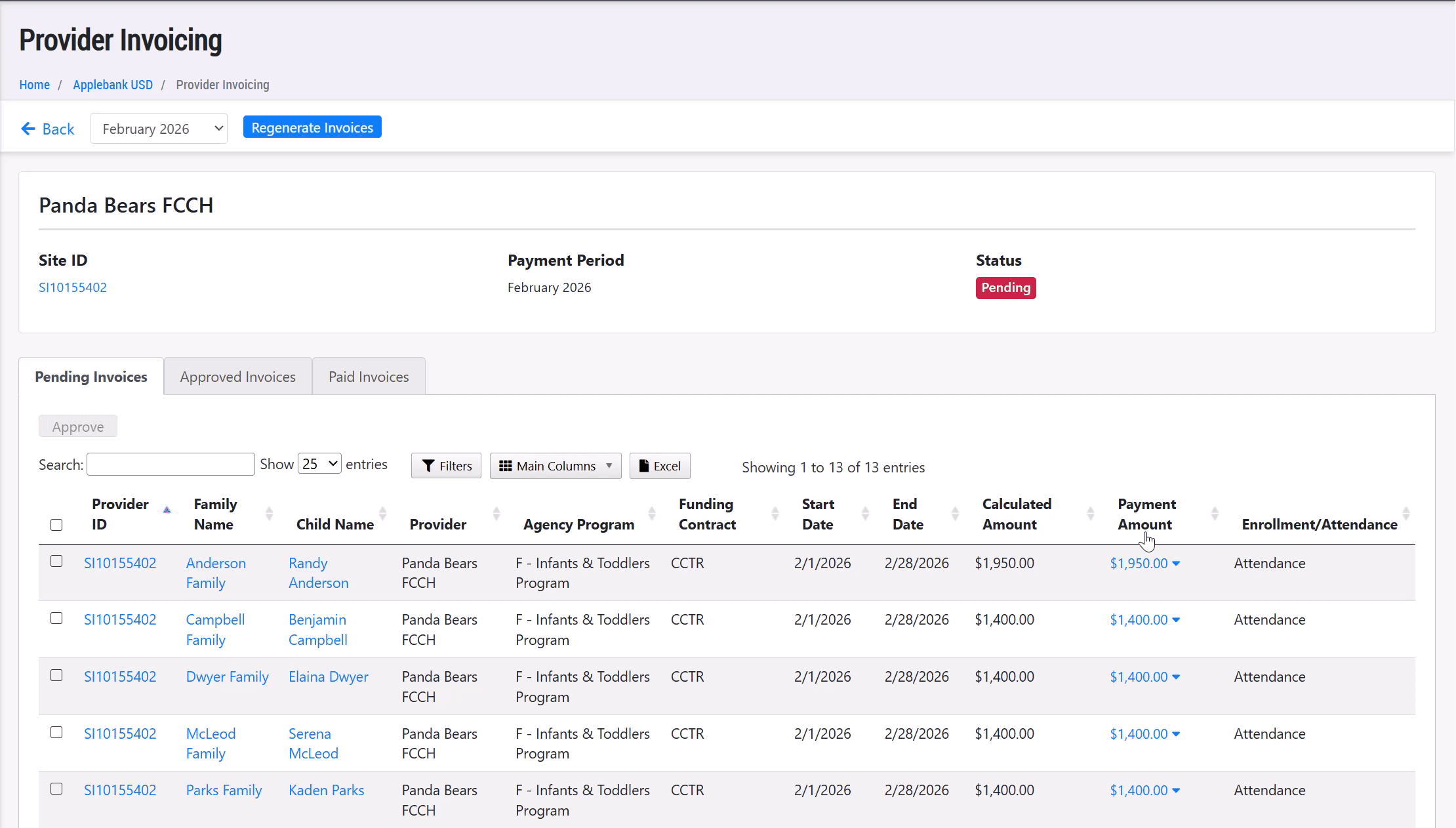Click the Excel file export icon
1456x828 pixels.
[644, 466]
